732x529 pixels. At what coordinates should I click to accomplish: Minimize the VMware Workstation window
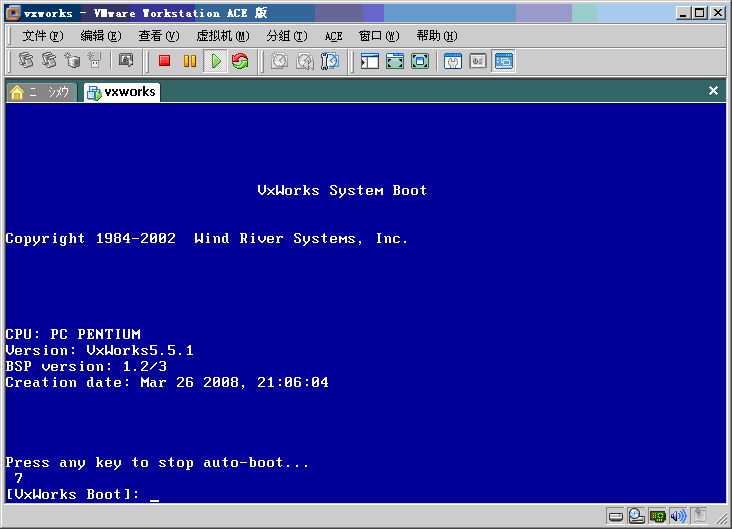(683, 13)
